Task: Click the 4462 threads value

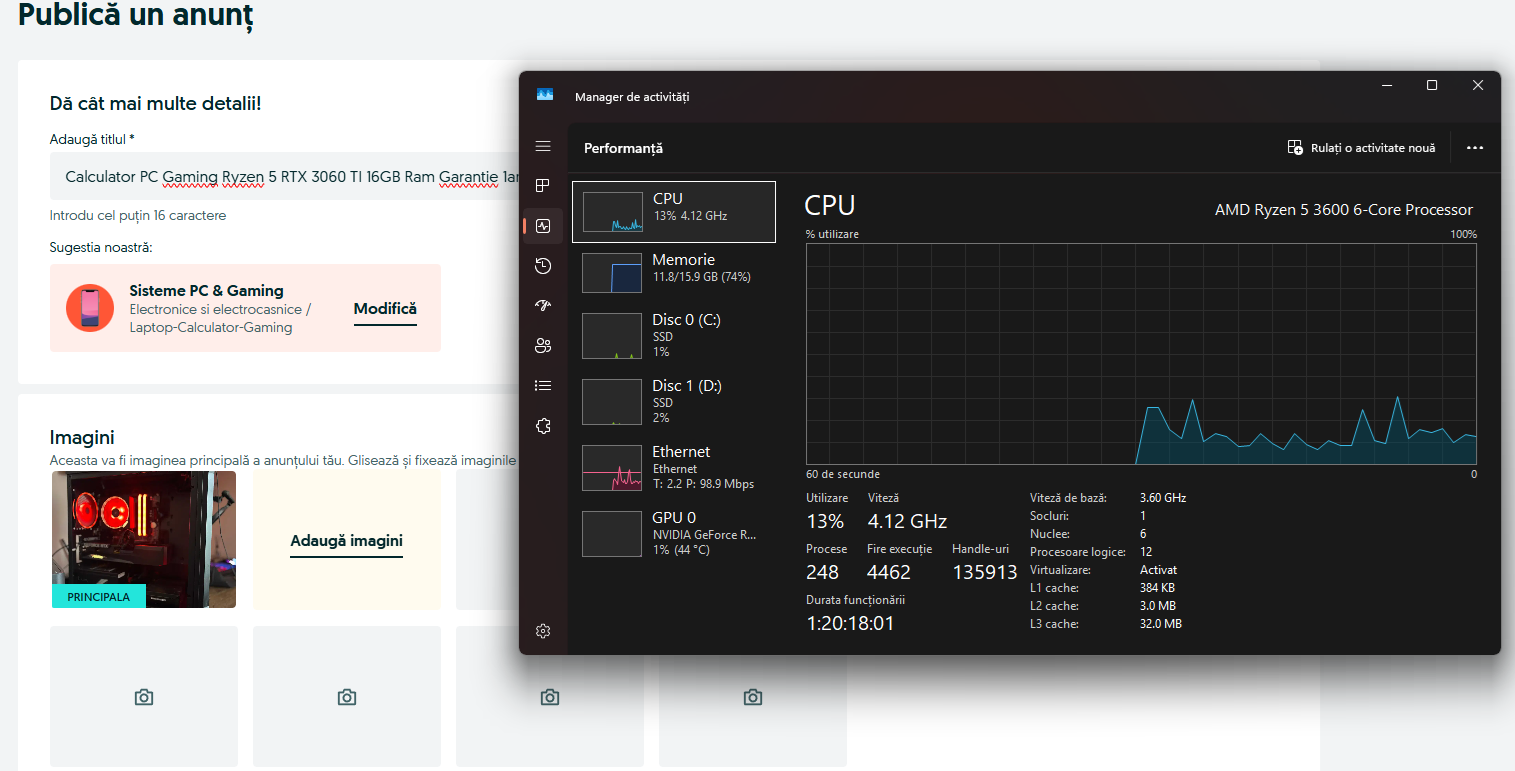Action: point(889,572)
